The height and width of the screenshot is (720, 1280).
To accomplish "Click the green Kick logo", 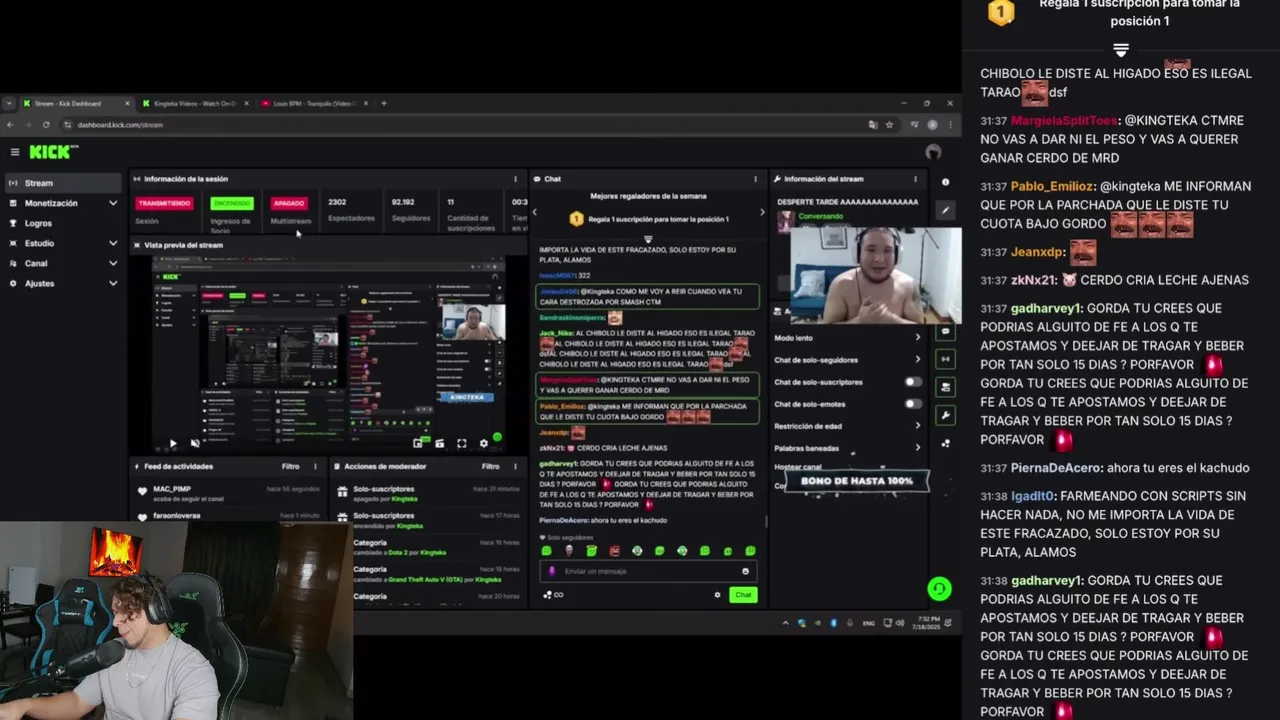I will [51, 152].
